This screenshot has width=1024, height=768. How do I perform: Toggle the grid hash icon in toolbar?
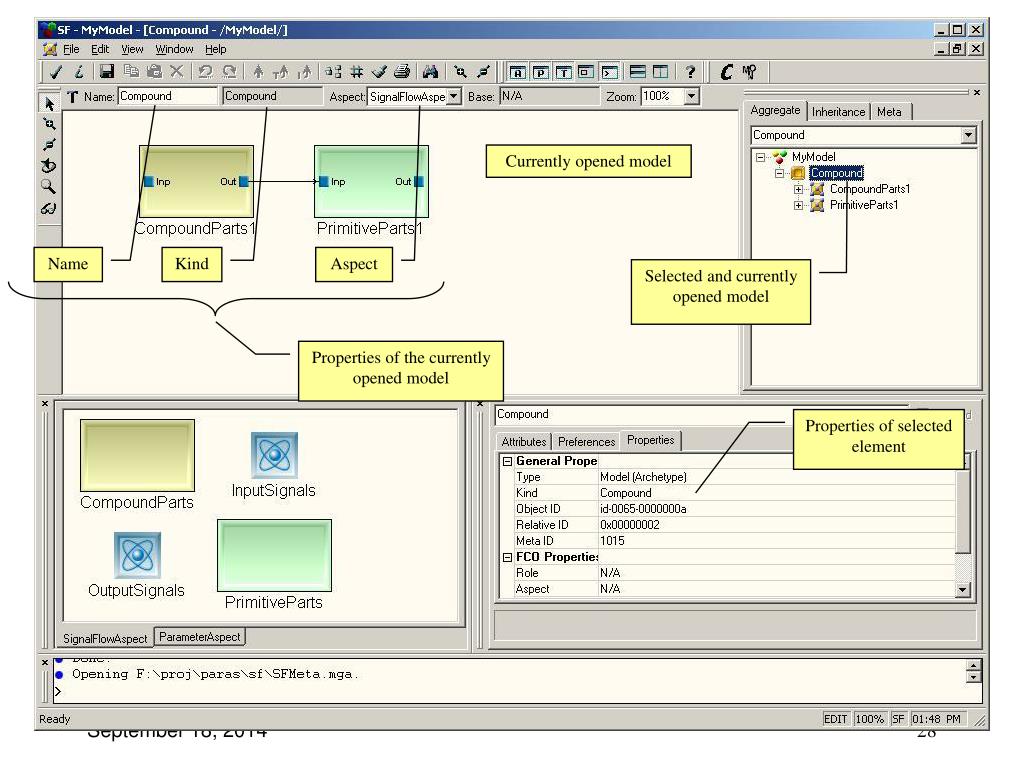click(357, 72)
